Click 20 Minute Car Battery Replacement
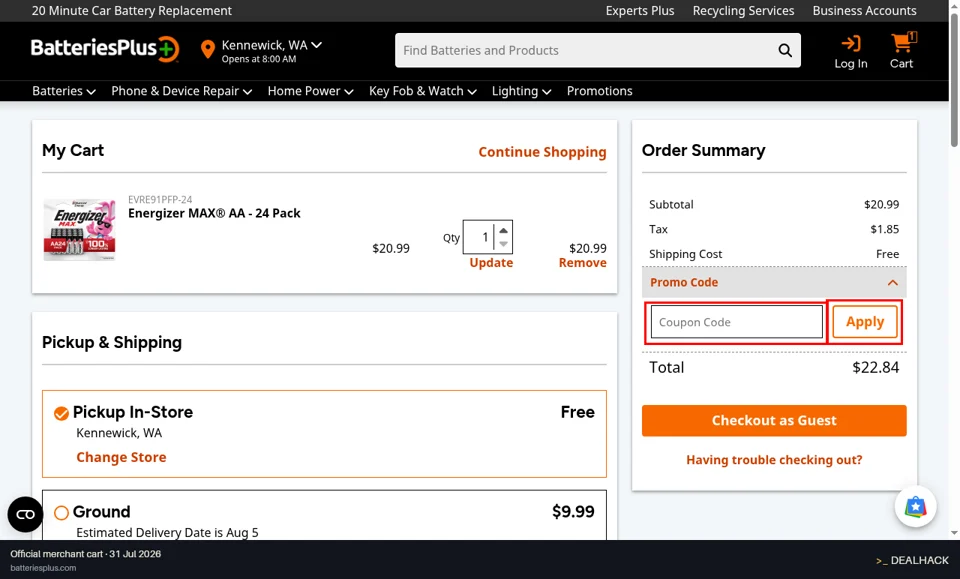960x579 pixels. 132,11
